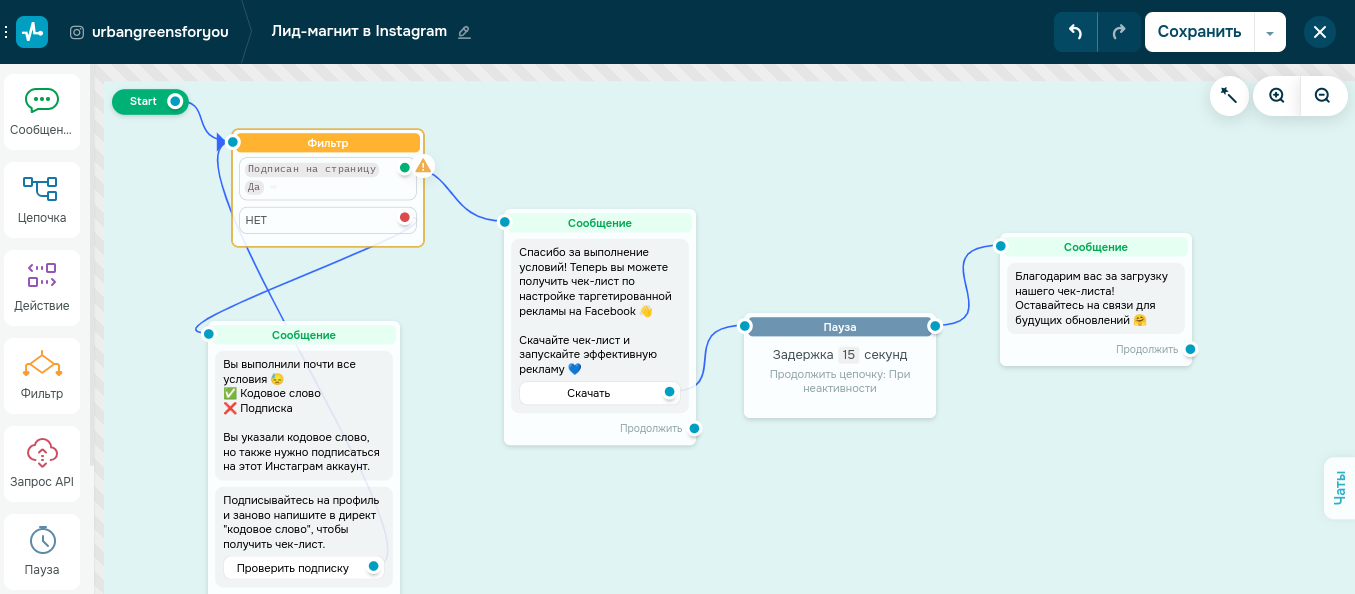This screenshot has width=1355, height=594.
Task: Select the НЕТ branch row
Action: click(x=328, y=220)
